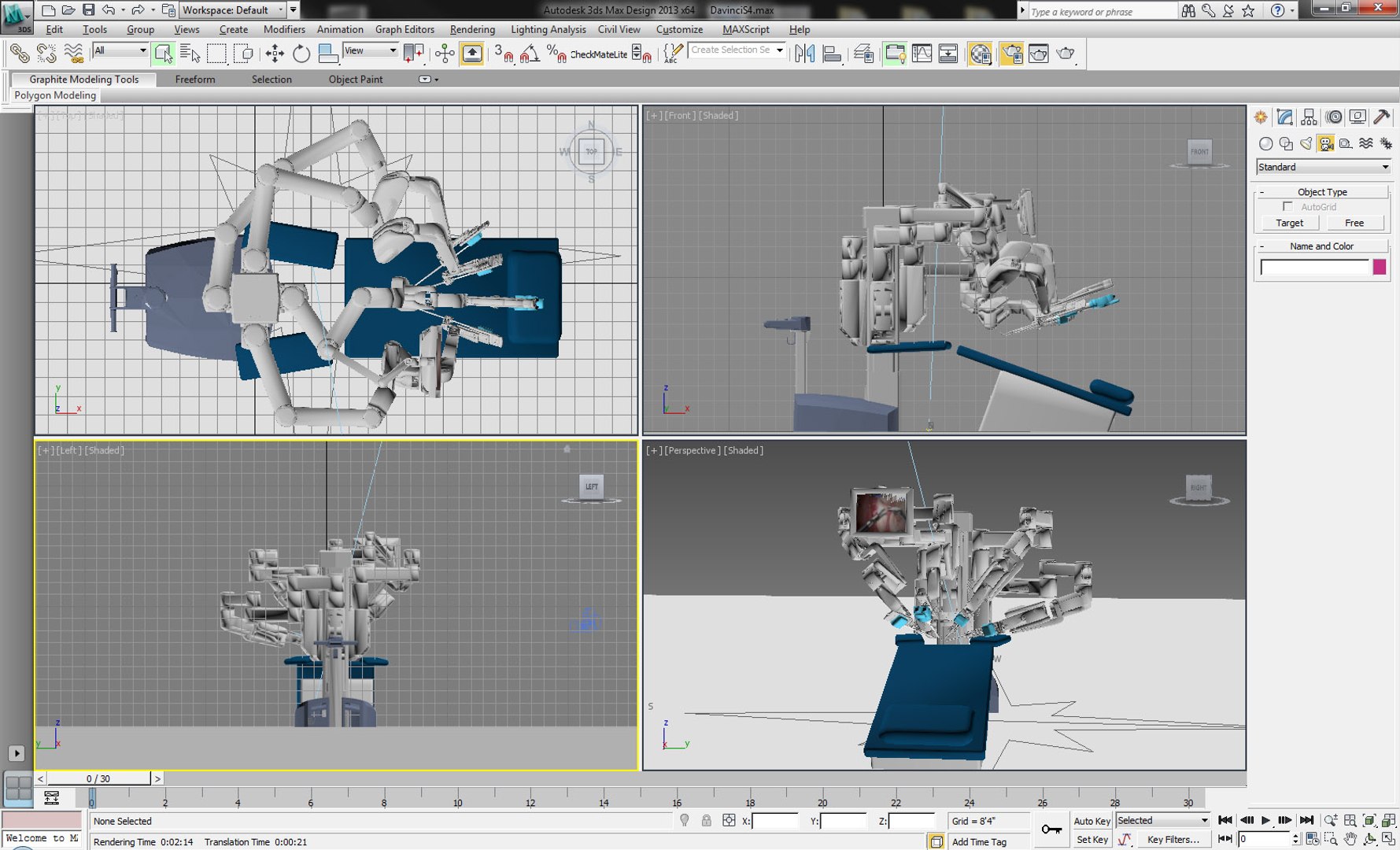
Task: Click object name input field
Action: [1314, 268]
